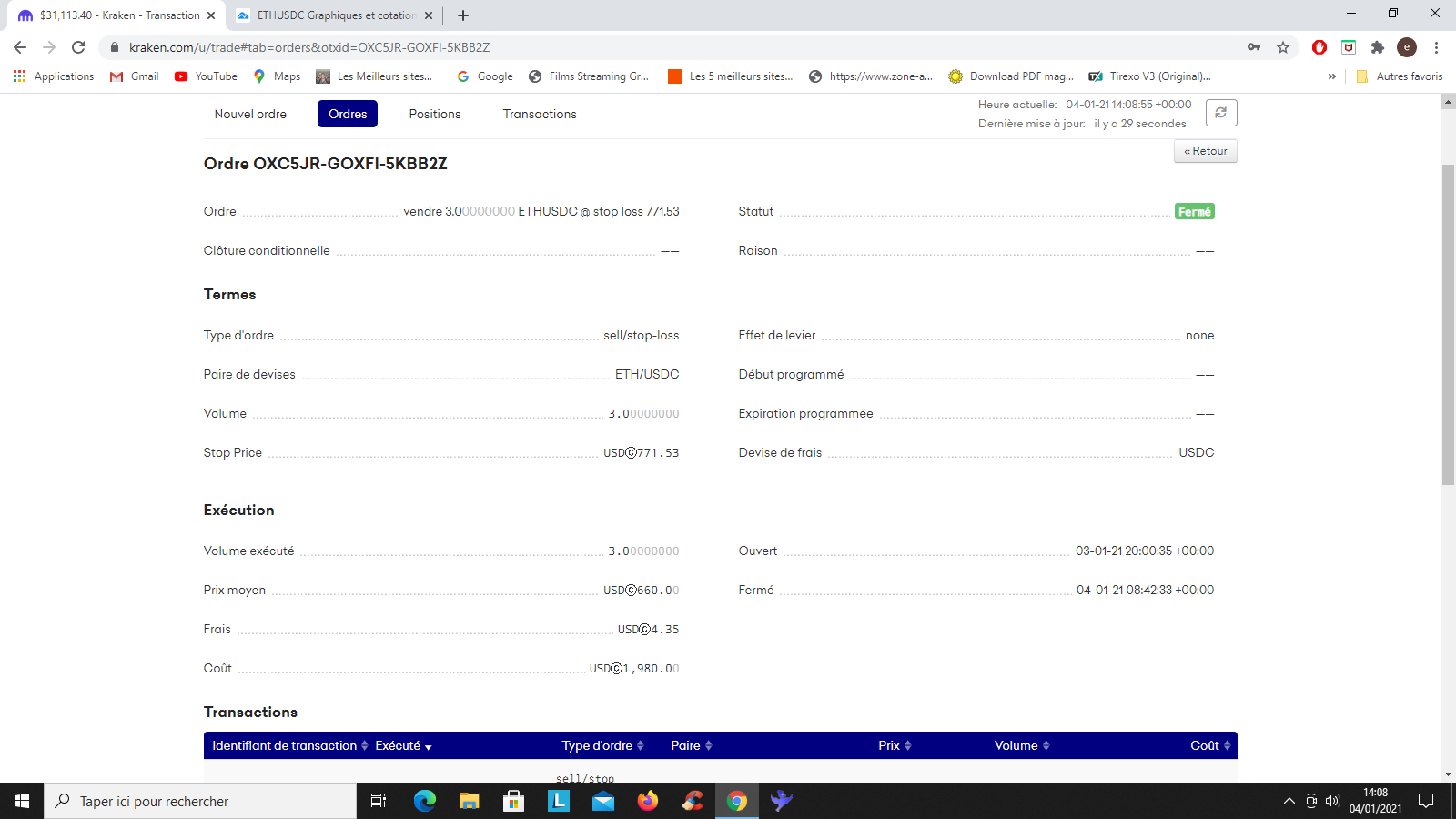Open the Windows Start menu

point(22,801)
